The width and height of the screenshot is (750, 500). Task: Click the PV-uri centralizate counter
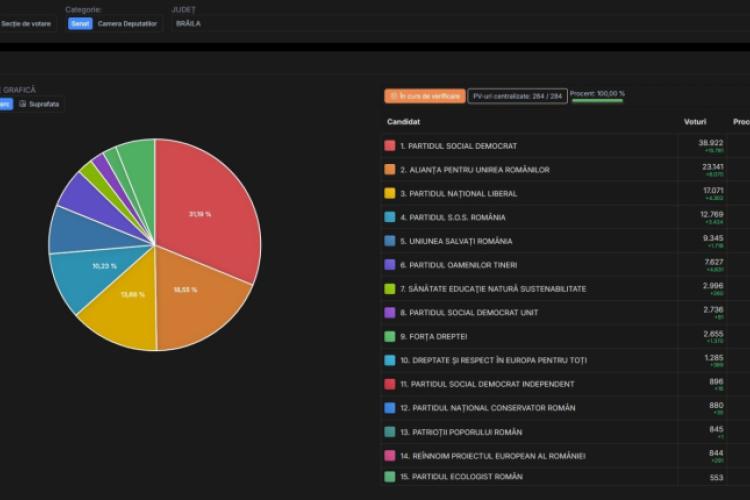516,96
